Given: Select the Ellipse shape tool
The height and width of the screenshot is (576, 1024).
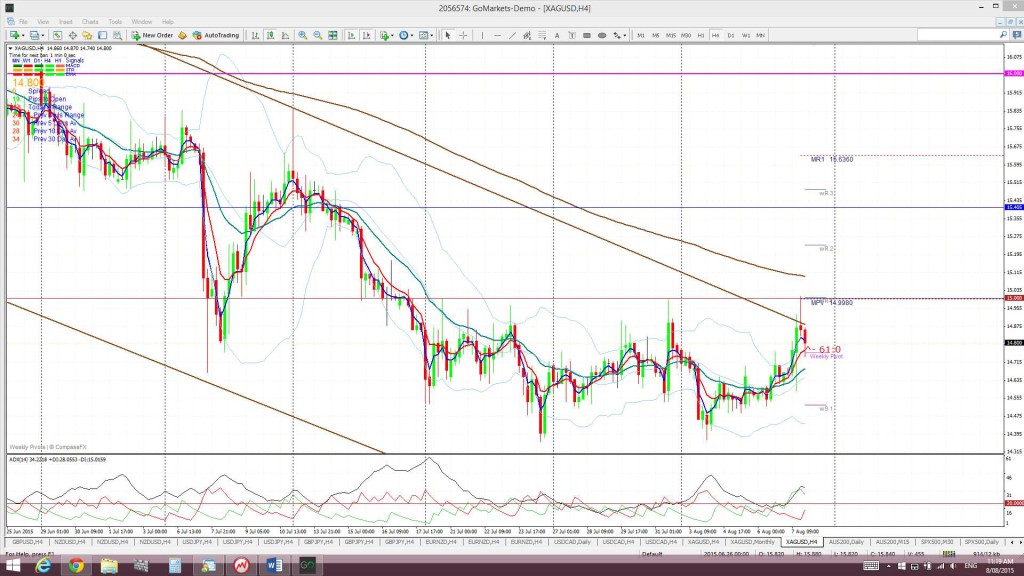Looking at the screenshot, I should 602,35.
